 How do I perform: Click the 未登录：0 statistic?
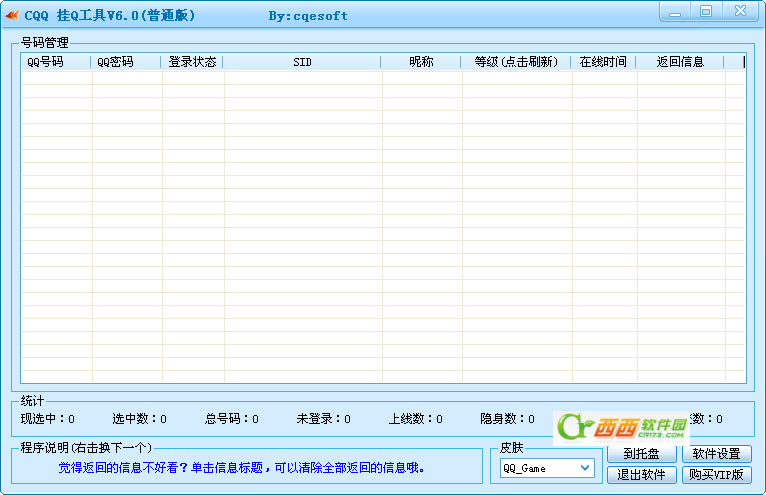coord(323,419)
